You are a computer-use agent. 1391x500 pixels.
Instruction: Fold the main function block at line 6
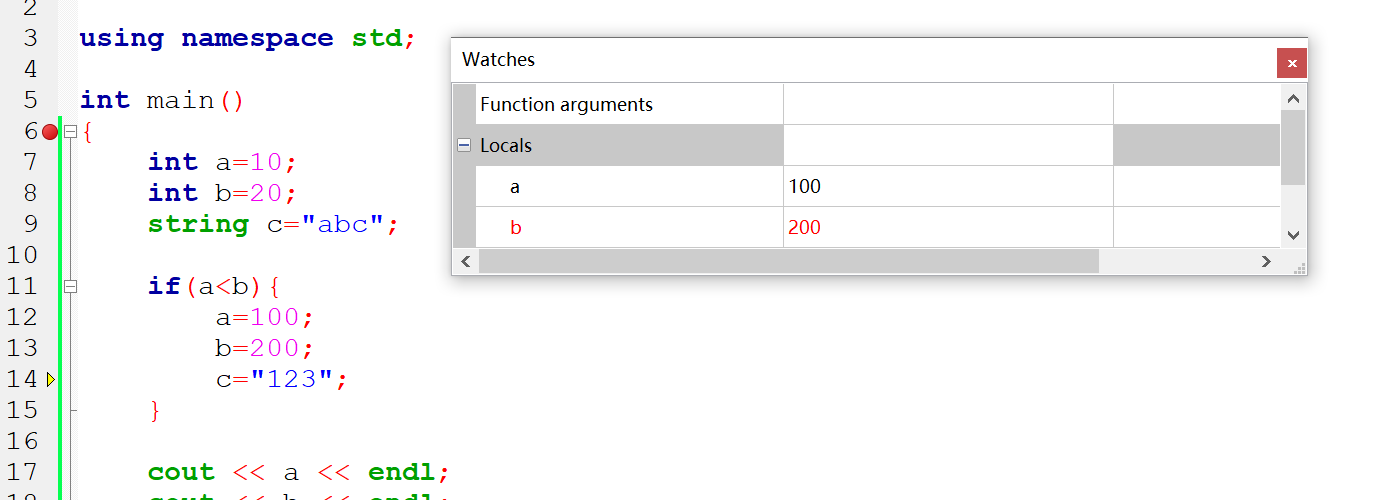point(70,131)
